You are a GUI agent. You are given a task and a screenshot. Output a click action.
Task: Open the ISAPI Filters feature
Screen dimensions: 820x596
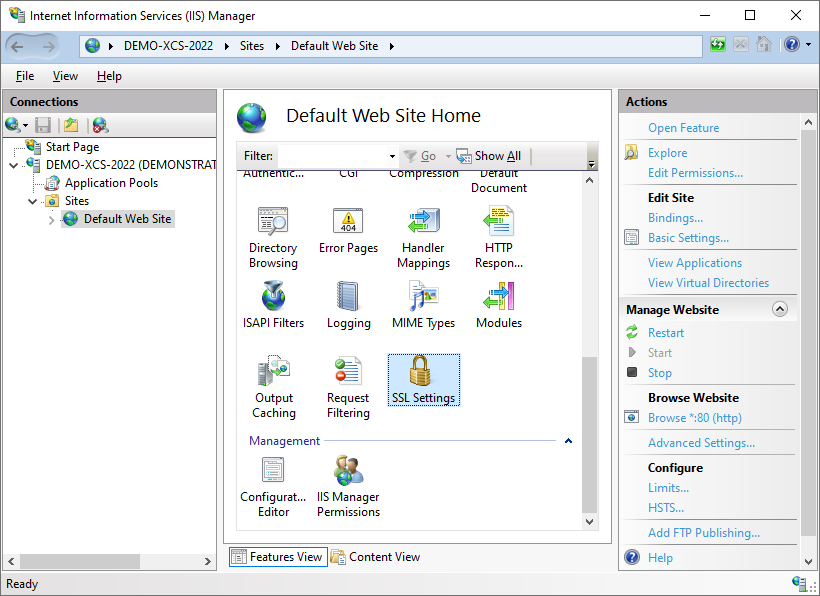273,305
